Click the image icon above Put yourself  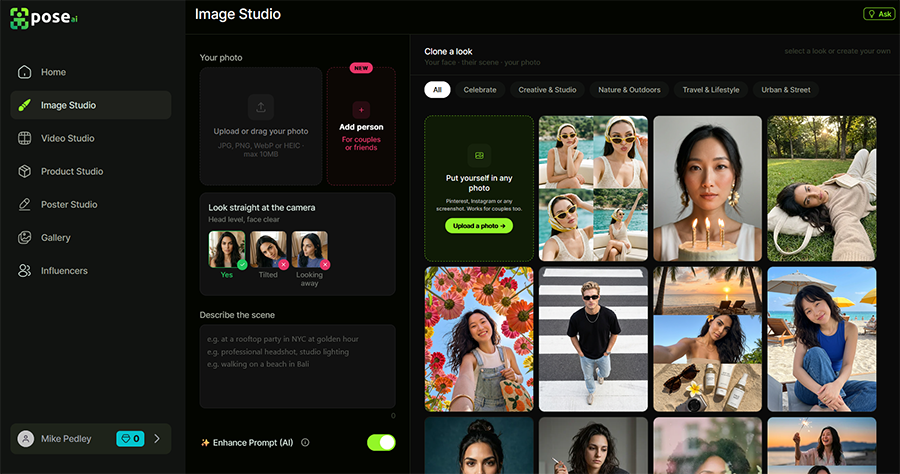point(479,156)
